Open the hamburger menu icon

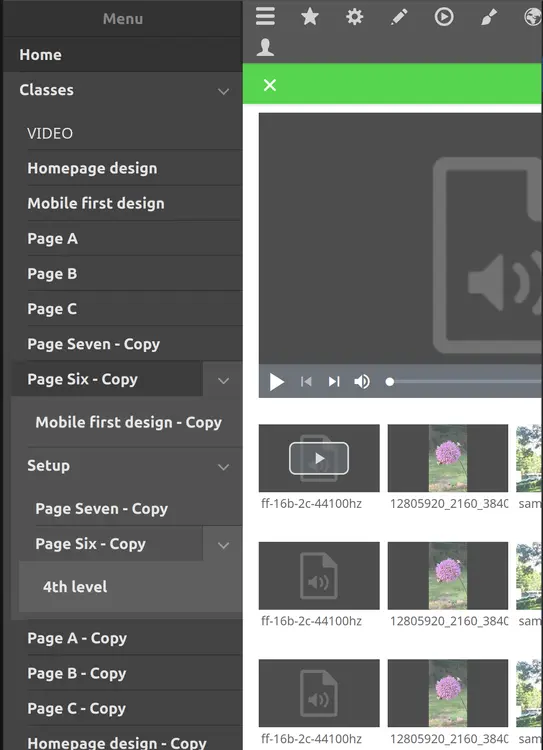pos(265,17)
